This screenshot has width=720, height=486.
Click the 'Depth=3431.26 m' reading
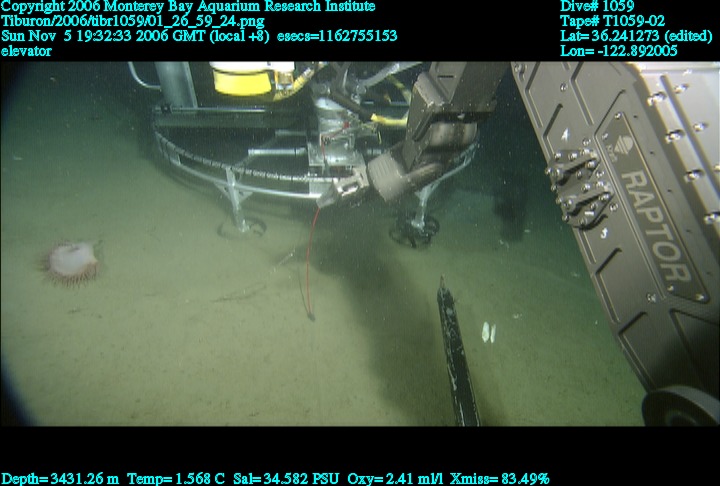coord(60,479)
